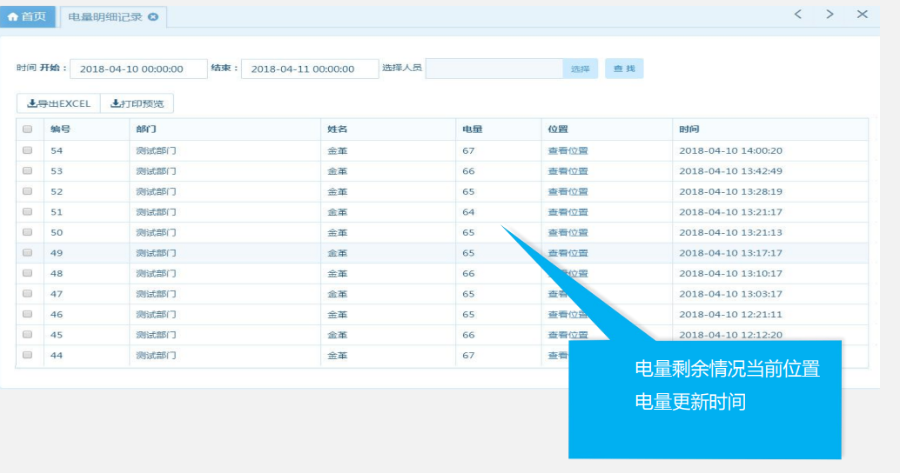Click the 打印预览 print preview button

pos(138,103)
